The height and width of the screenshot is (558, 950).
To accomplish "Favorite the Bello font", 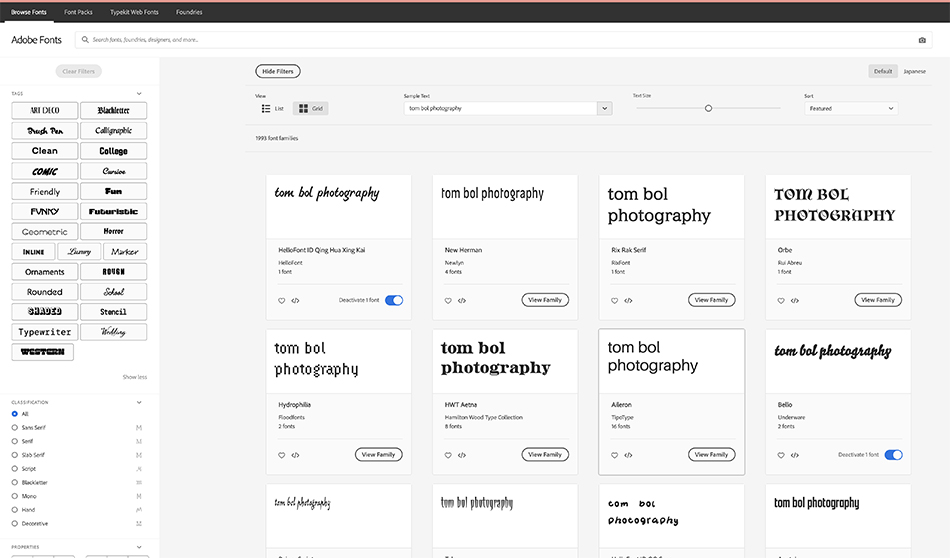I will 781,455.
